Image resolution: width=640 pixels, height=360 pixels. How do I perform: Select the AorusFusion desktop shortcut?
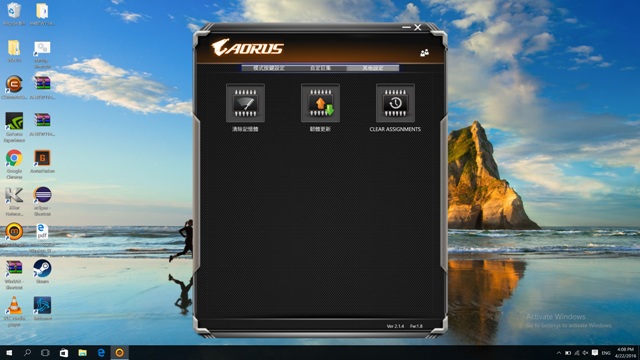[x=42, y=162]
